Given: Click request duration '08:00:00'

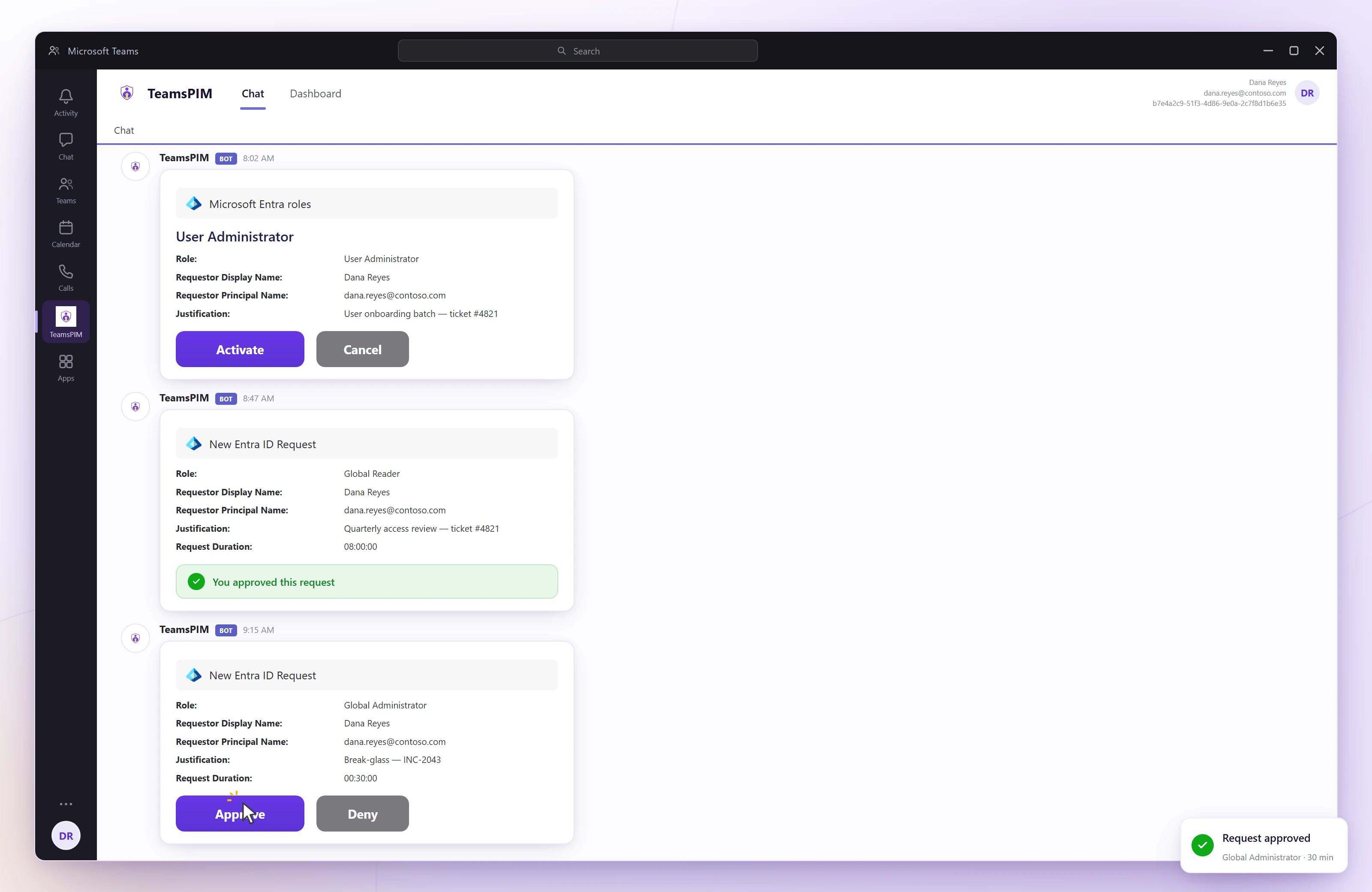Looking at the screenshot, I should point(360,547).
